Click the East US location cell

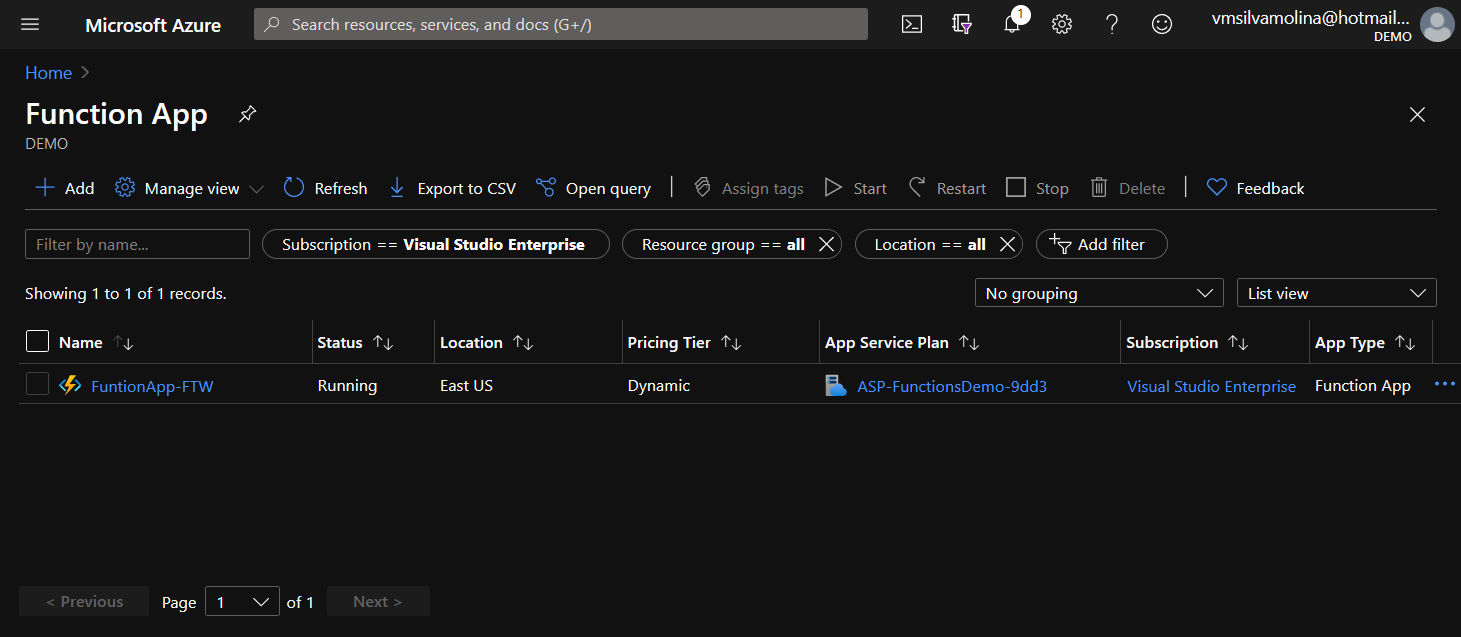coord(466,386)
